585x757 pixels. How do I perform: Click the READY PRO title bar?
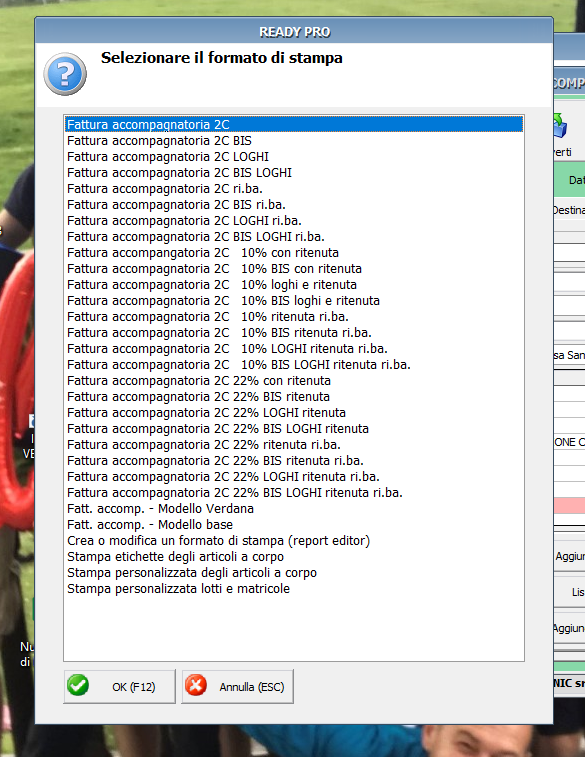pos(294,32)
